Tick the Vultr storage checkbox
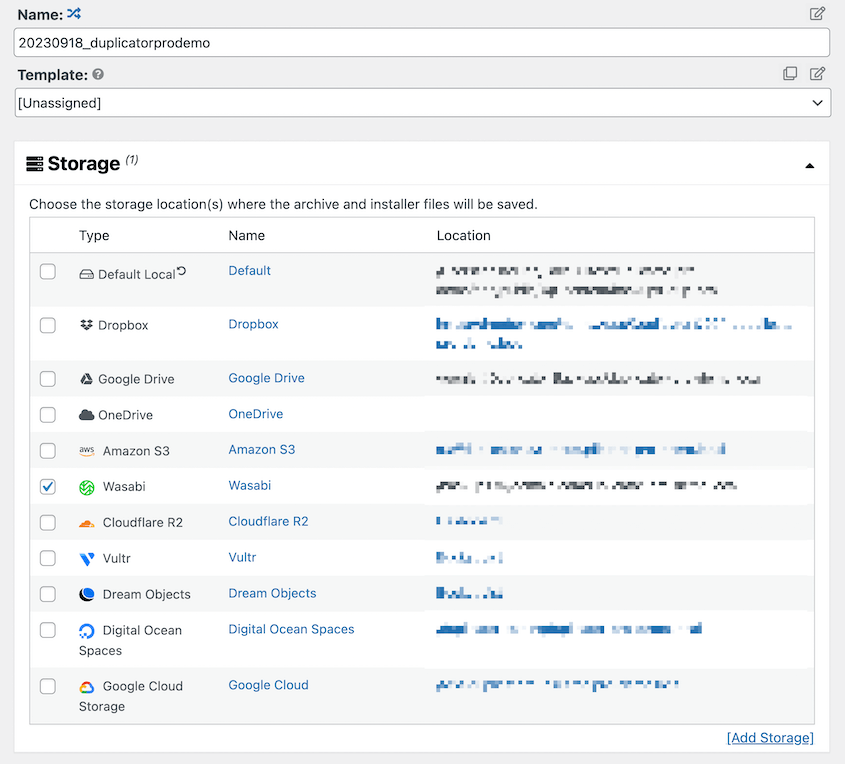This screenshot has height=764, width=845. click(48, 558)
